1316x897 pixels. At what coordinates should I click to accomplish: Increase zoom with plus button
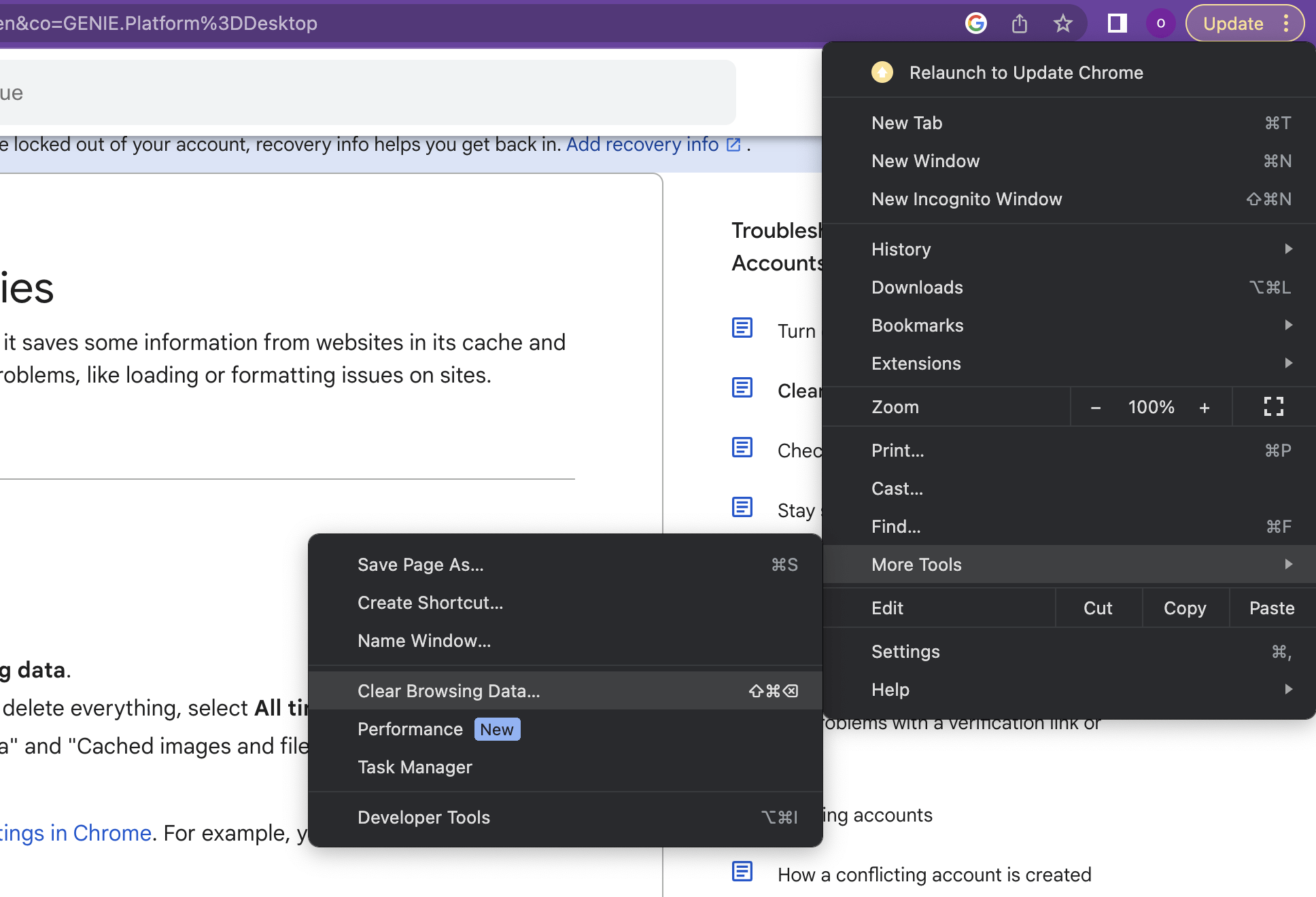[x=1205, y=408]
